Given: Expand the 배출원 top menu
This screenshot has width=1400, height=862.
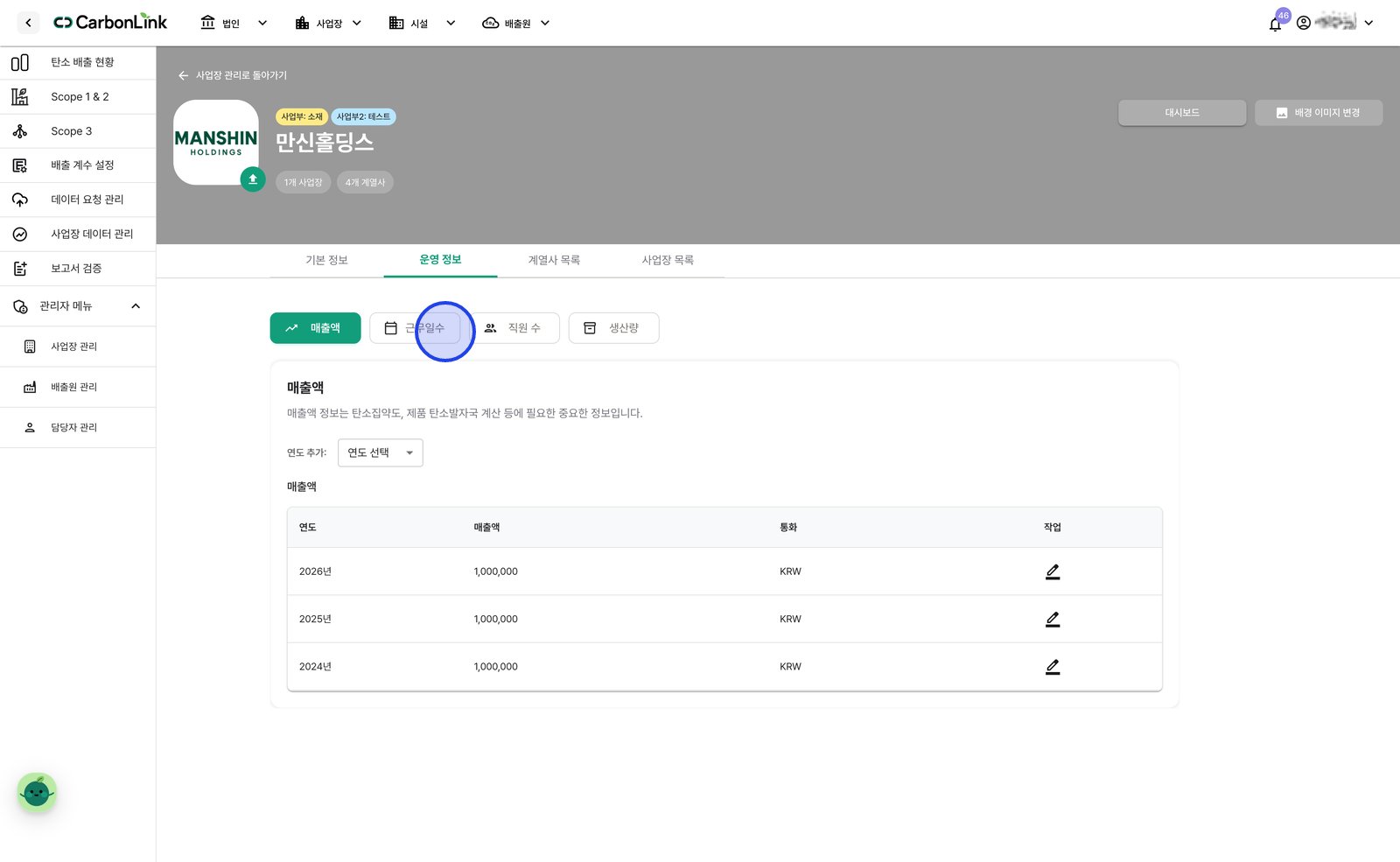Looking at the screenshot, I should point(516,24).
